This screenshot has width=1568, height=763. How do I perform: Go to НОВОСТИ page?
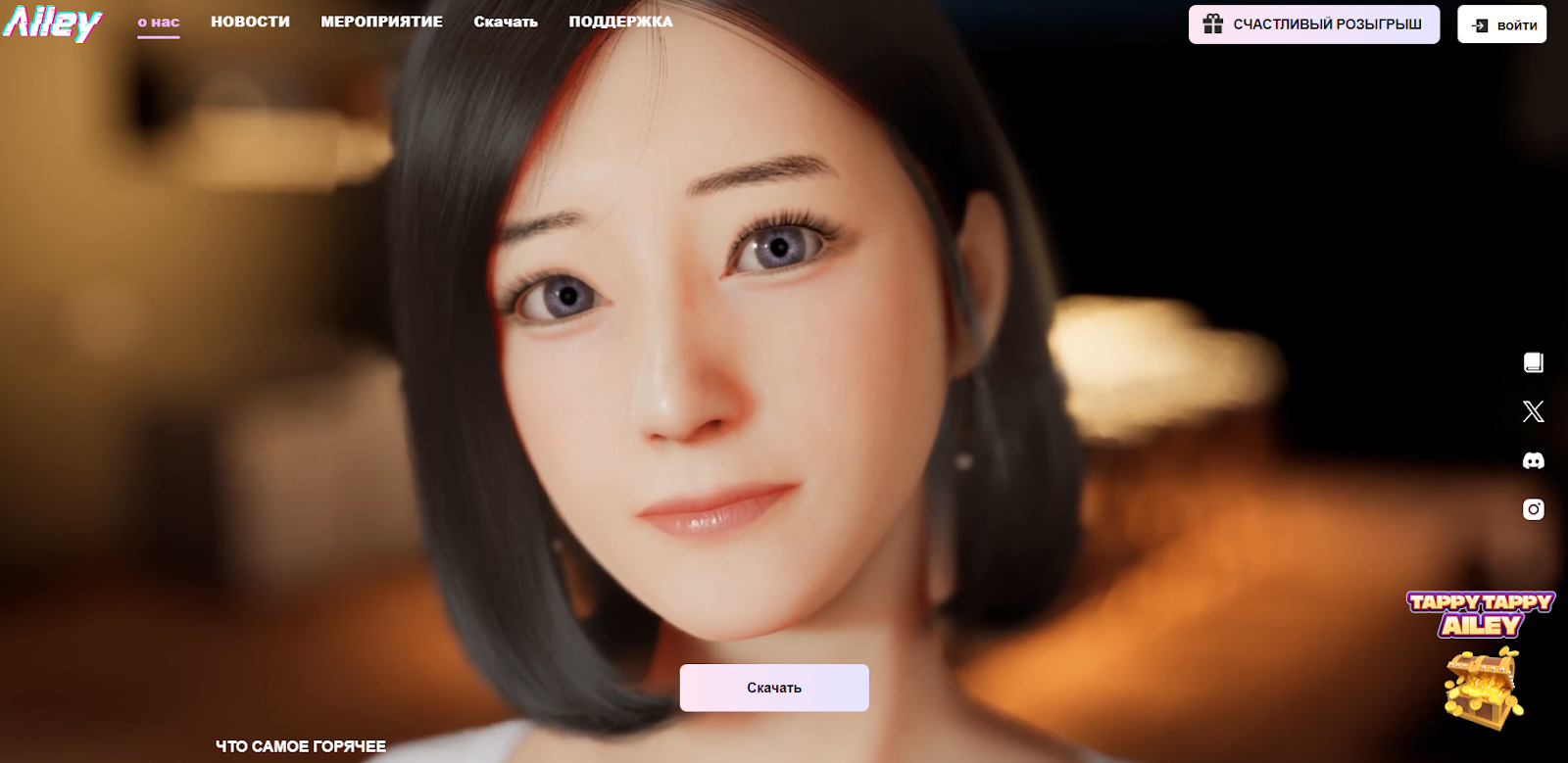point(251,22)
